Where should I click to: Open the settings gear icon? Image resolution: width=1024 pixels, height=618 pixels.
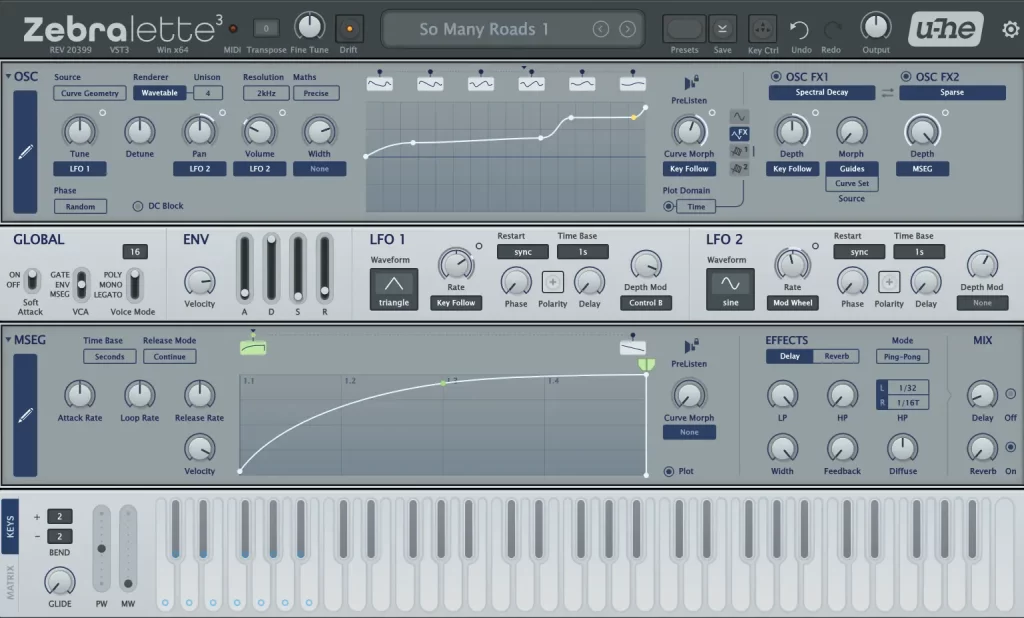pyautogui.click(x=1010, y=29)
